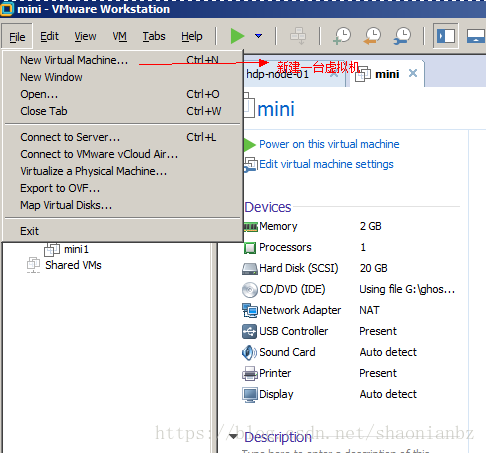Select the Printer device label
This screenshot has width=486, height=453.
tap(275, 373)
